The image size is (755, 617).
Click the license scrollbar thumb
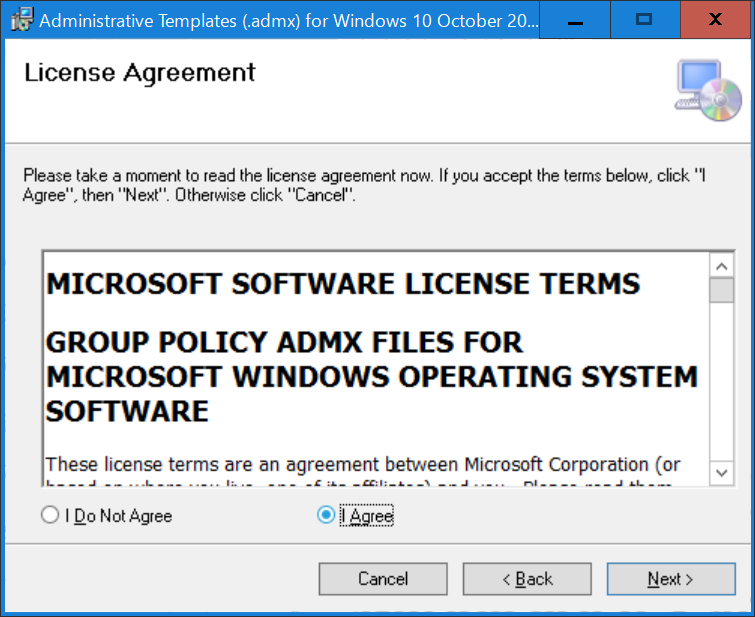click(x=722, y=291)
